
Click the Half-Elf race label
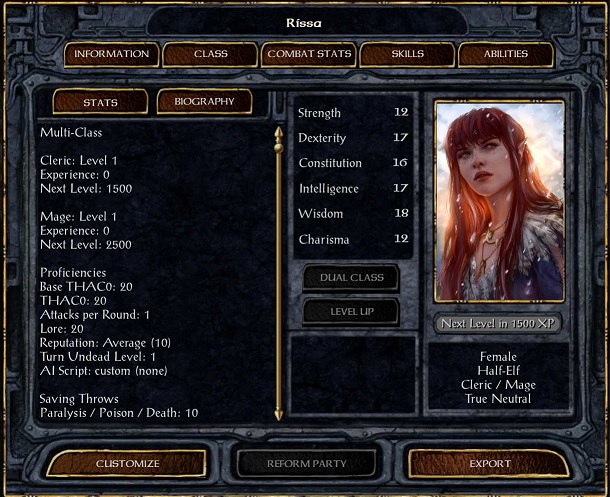[x=498, y=371]
